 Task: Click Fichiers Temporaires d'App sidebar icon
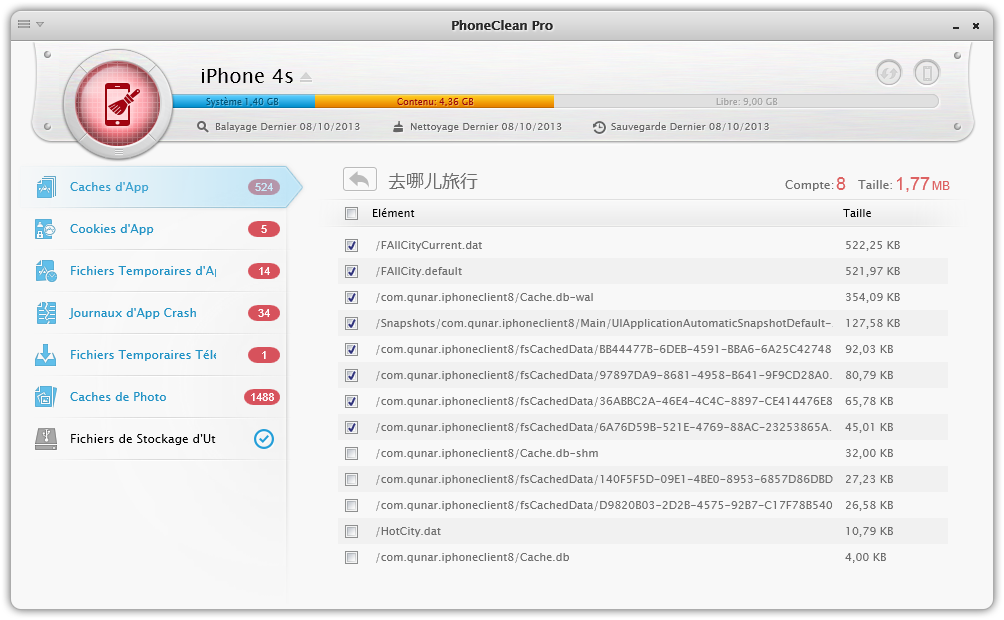click(x=46, y=271)
